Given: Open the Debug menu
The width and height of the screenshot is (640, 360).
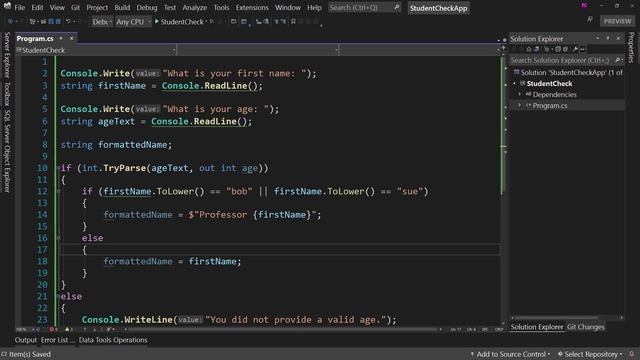Looking at the screenshot, I should tap(147, 7).
